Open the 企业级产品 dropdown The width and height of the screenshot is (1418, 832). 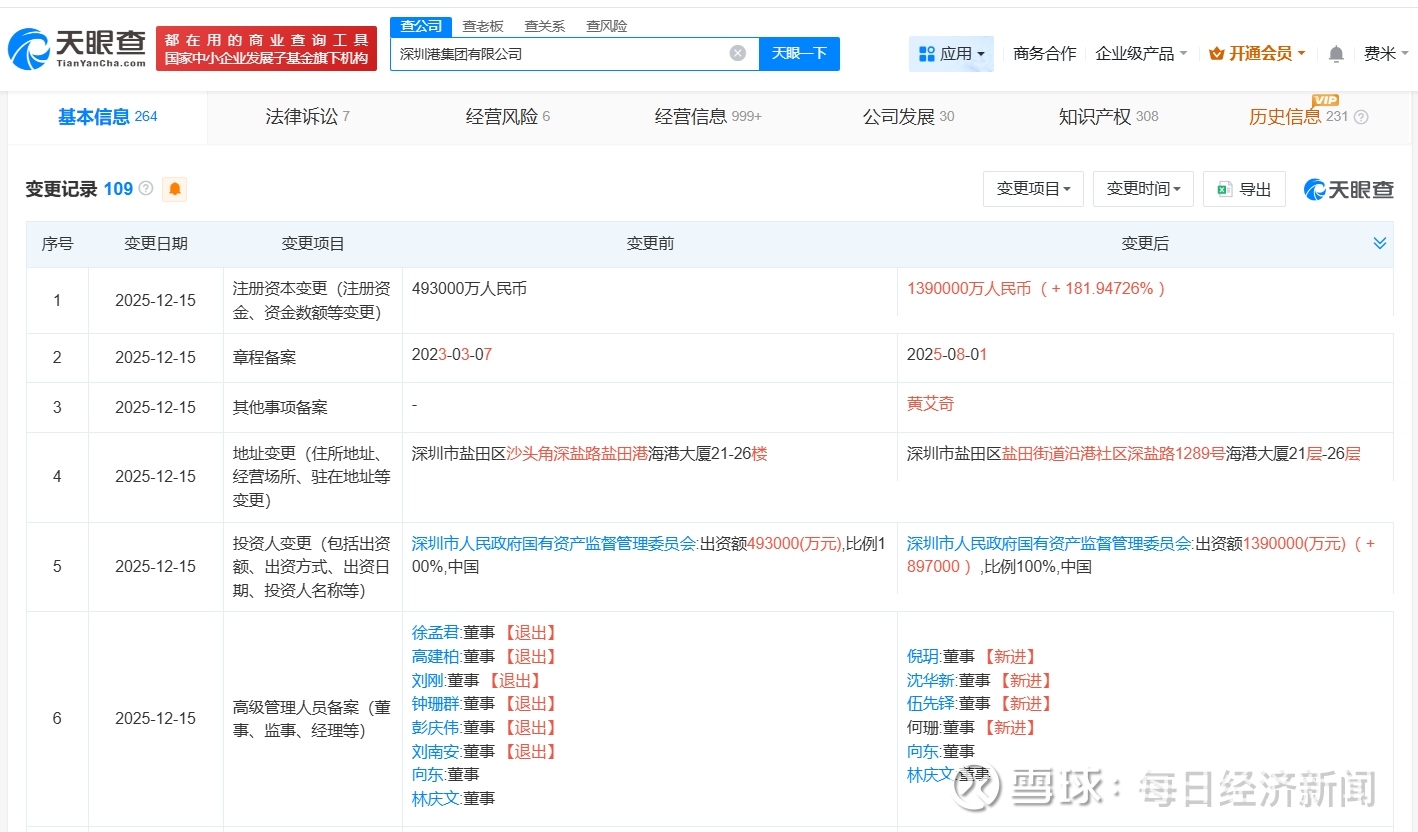pos(1141,54)
